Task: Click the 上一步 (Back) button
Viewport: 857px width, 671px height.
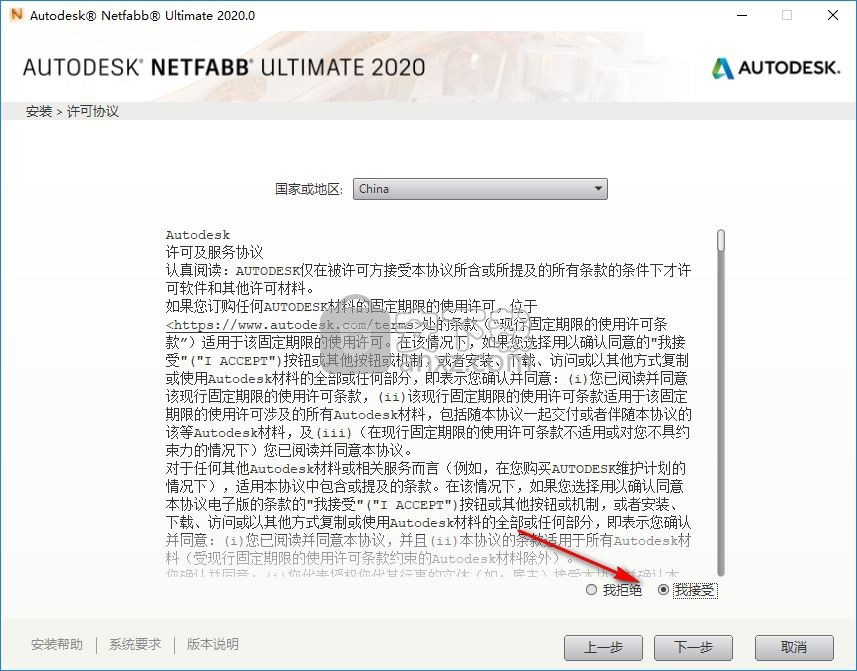Action: tap(603, 648)
